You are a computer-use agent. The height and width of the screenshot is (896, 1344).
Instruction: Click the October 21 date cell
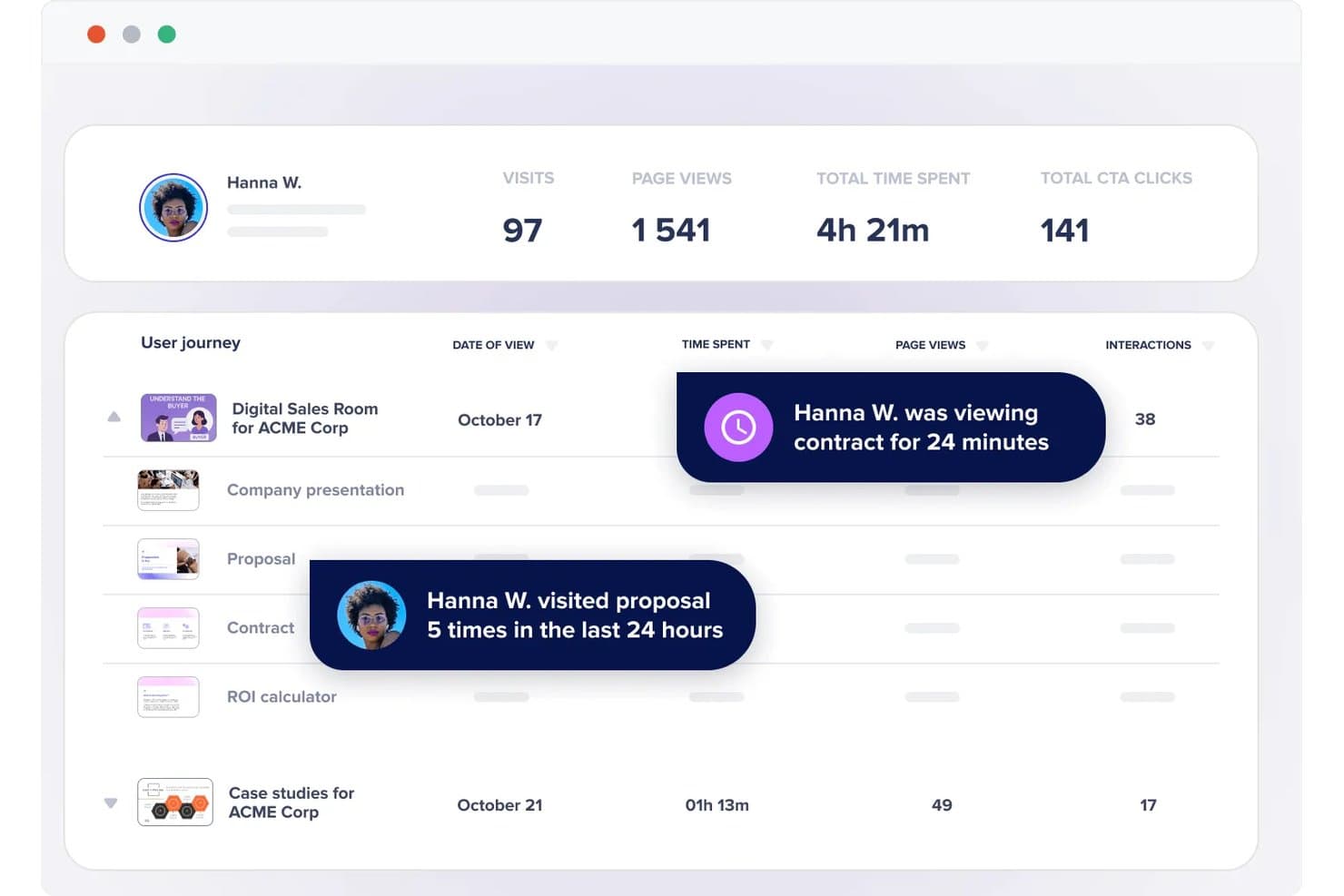pyautogui.click(x=499, y=805)
